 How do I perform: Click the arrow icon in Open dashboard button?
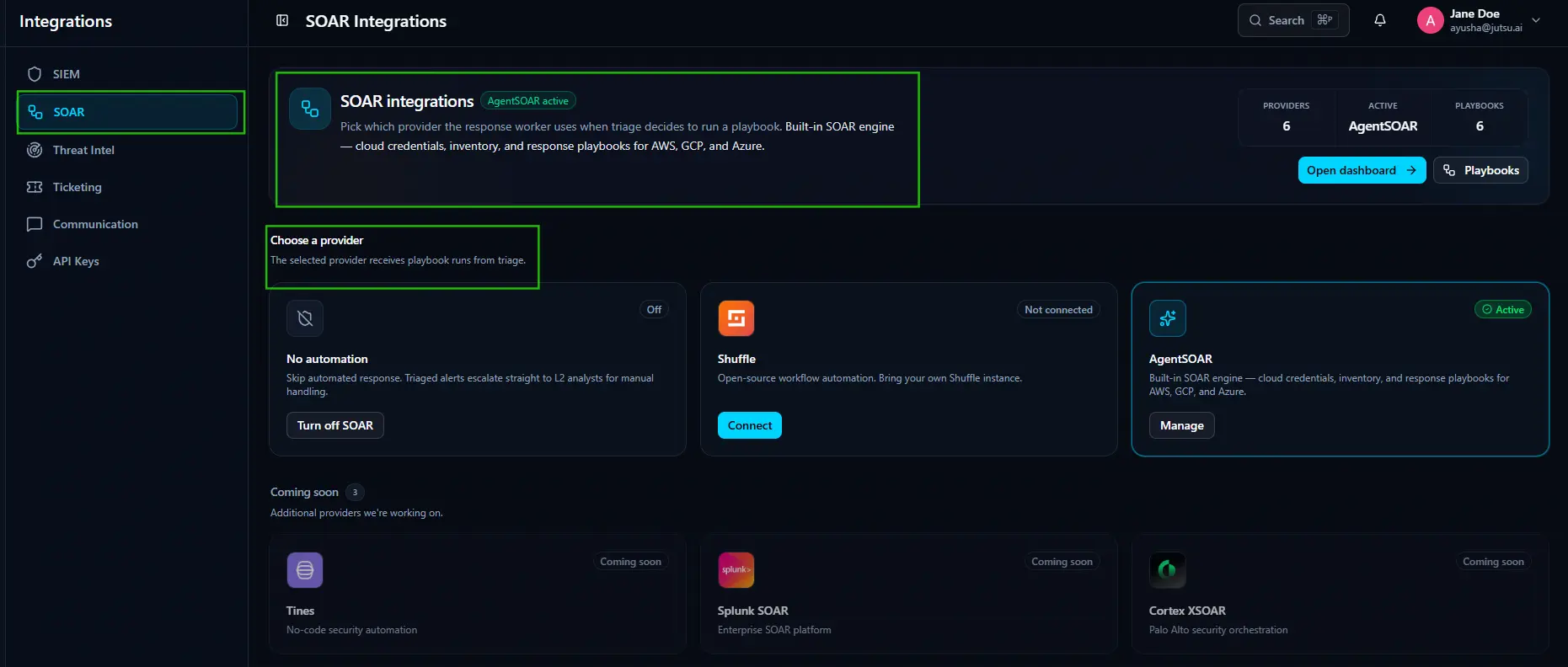[x=1411, y=170]
